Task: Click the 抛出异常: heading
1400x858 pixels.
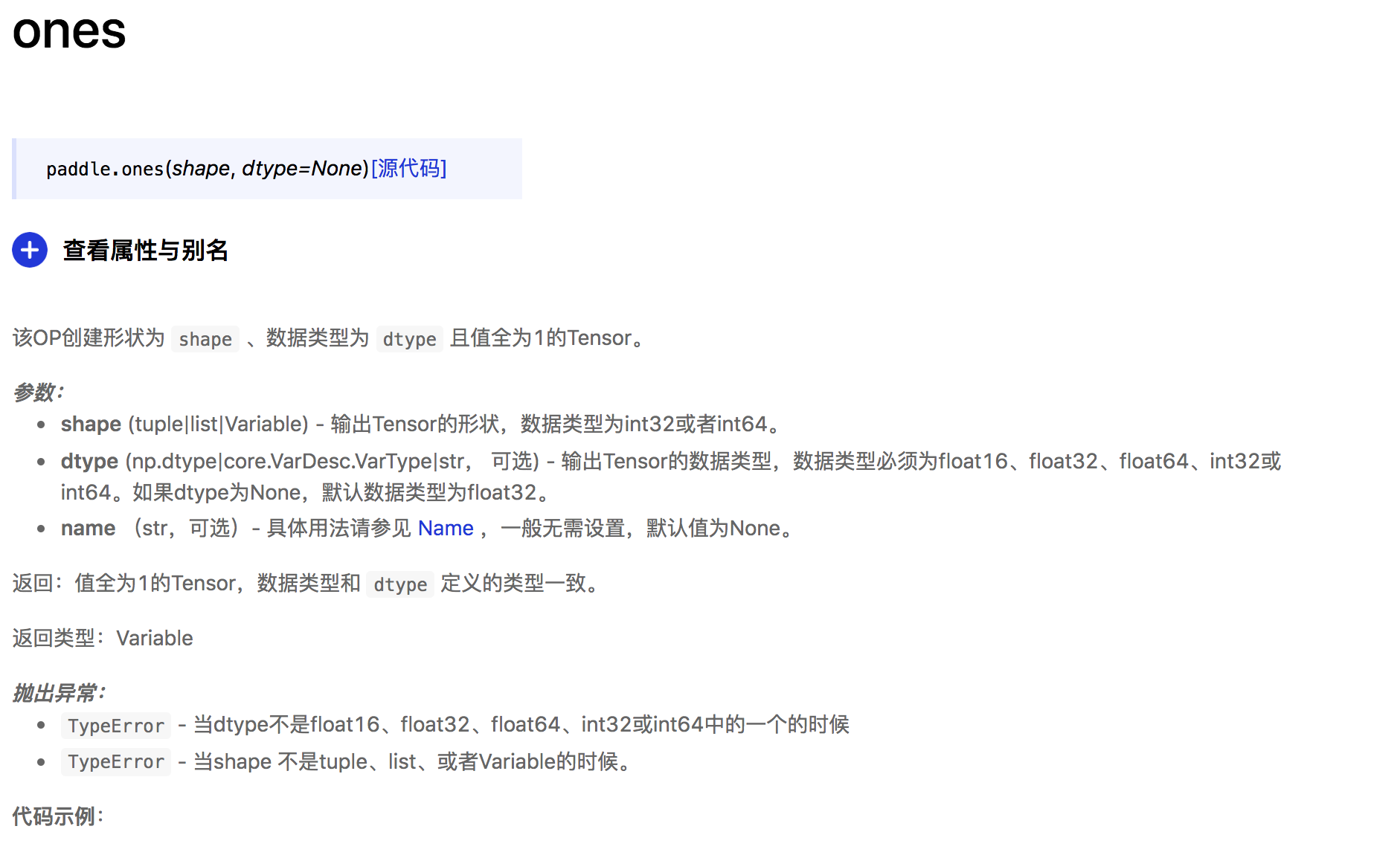Action: tap(60, 693)
